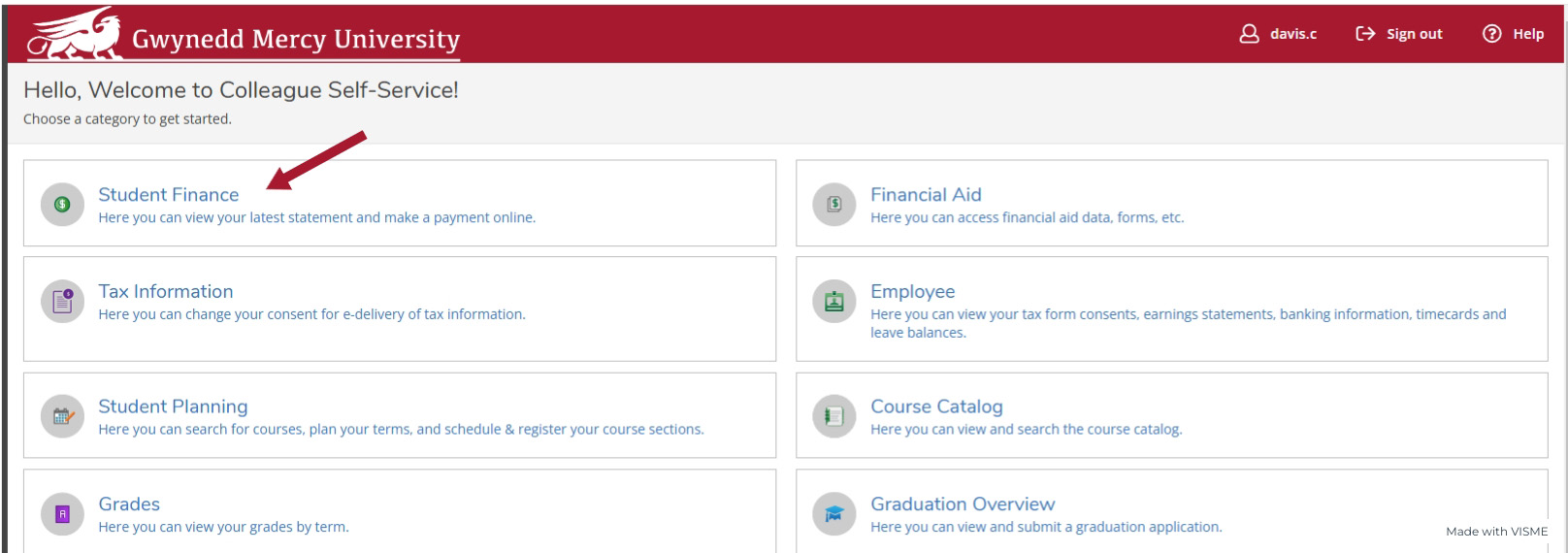Open the Tax Information heading link
The image size is (1568, 553).
click(166, 291)
